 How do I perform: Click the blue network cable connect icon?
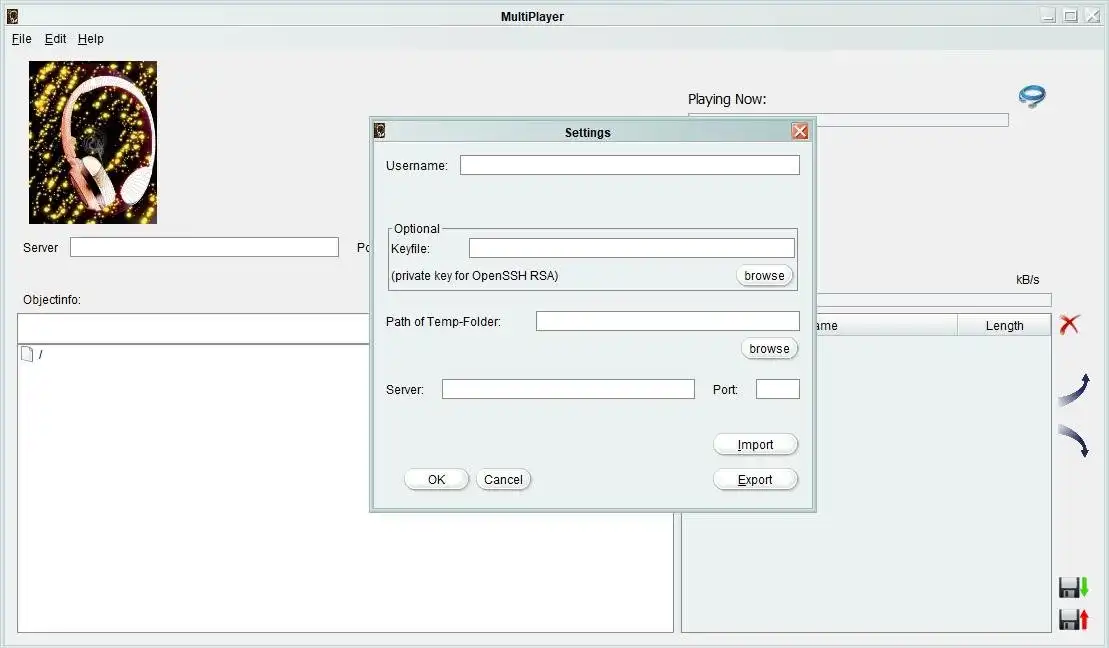(x=1032, y=96)
